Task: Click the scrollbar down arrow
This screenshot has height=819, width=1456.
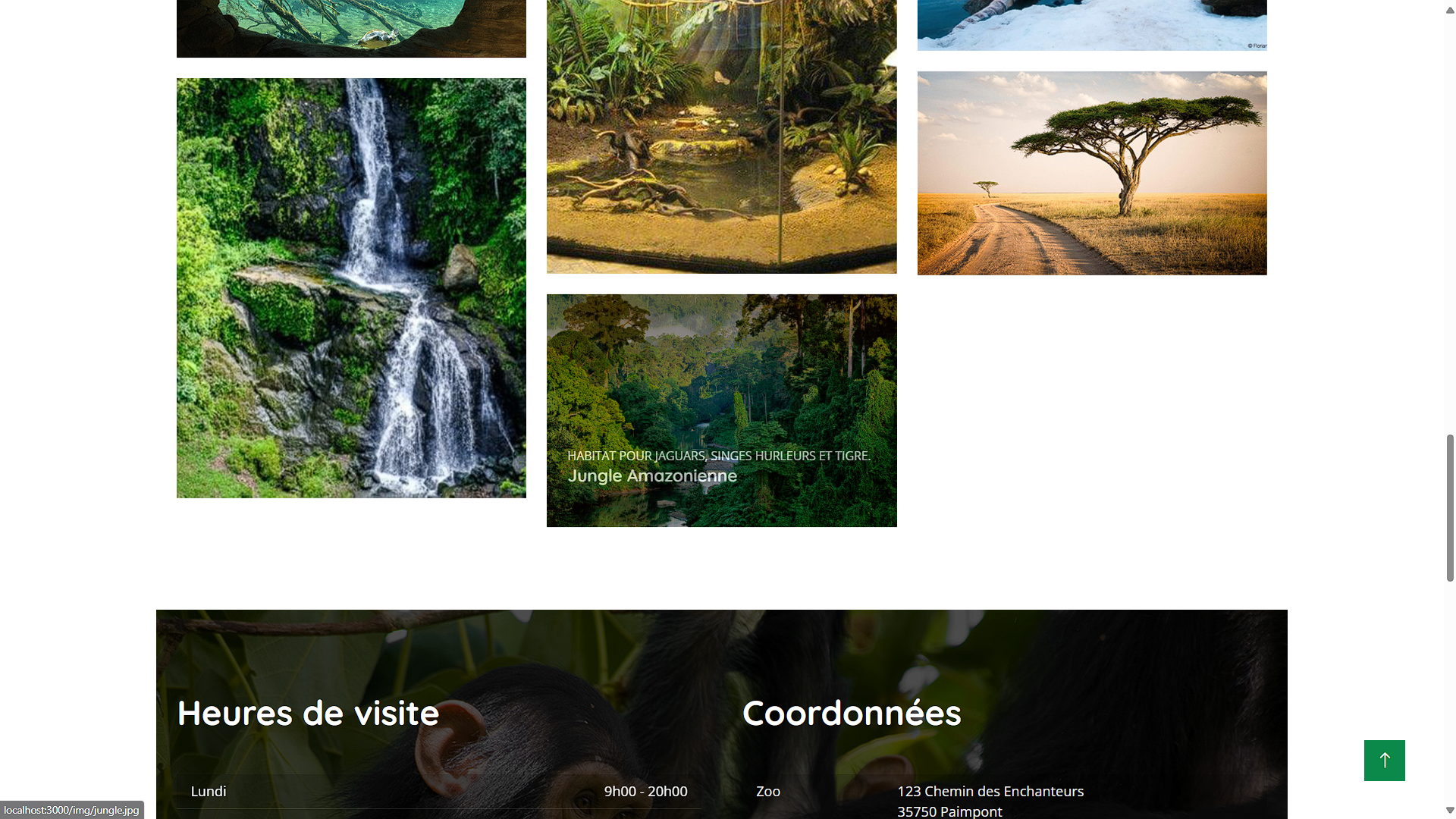Action: [x=1450, y=810]
